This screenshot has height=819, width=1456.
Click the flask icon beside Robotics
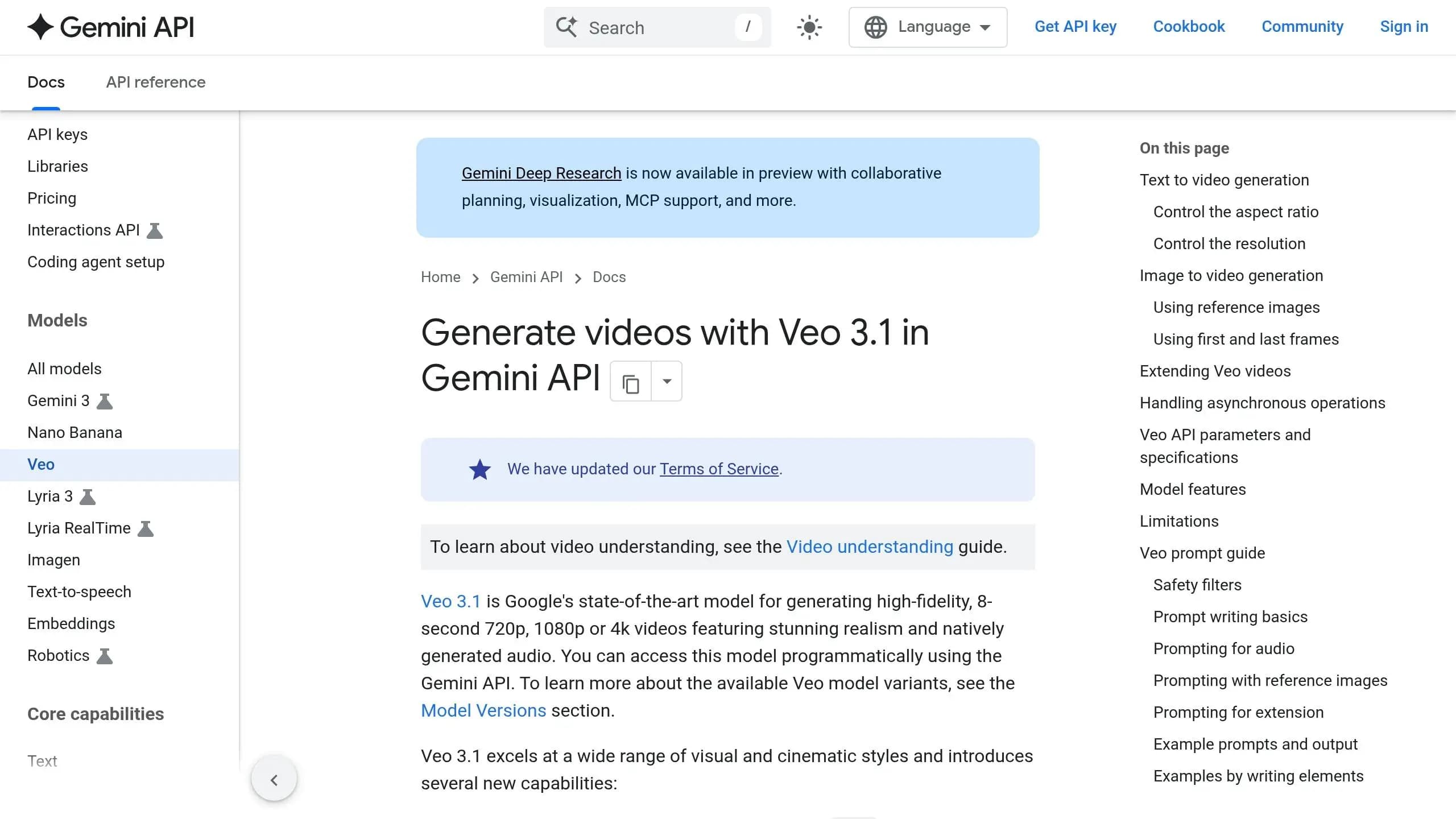(105, 656)
